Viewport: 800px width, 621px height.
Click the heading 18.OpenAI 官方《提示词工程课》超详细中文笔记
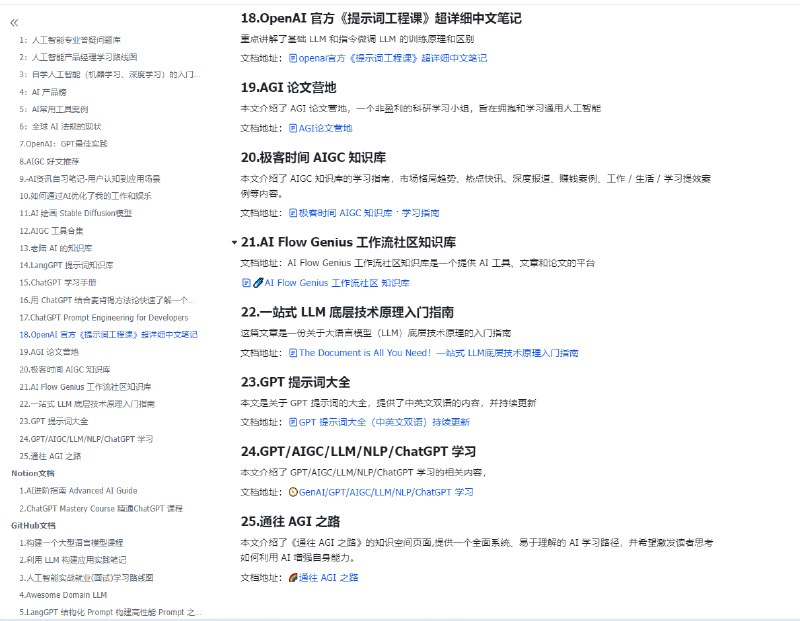click(381, 18)
